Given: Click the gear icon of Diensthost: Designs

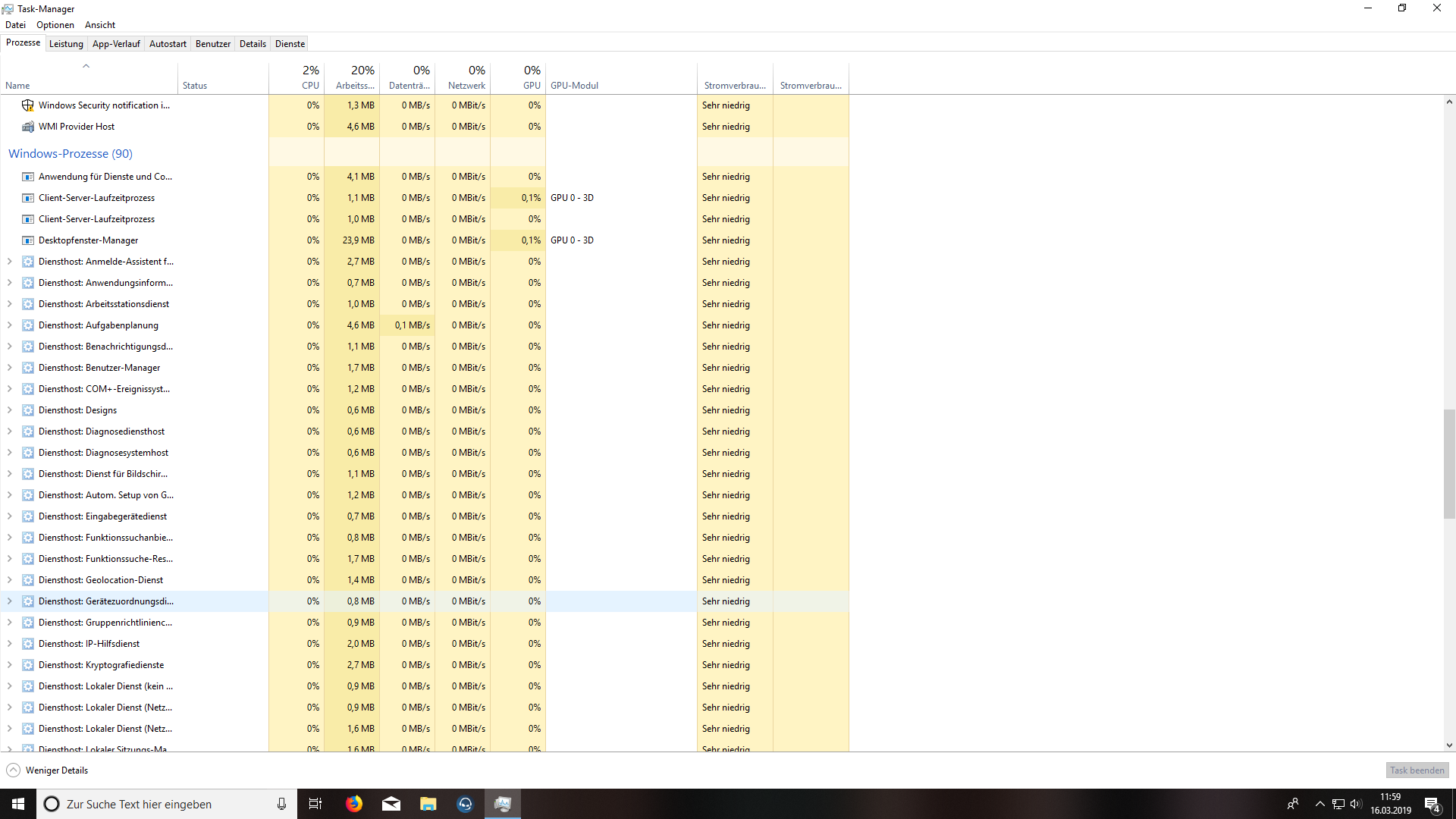Looking at the screenshot, I should pos(28,410).
